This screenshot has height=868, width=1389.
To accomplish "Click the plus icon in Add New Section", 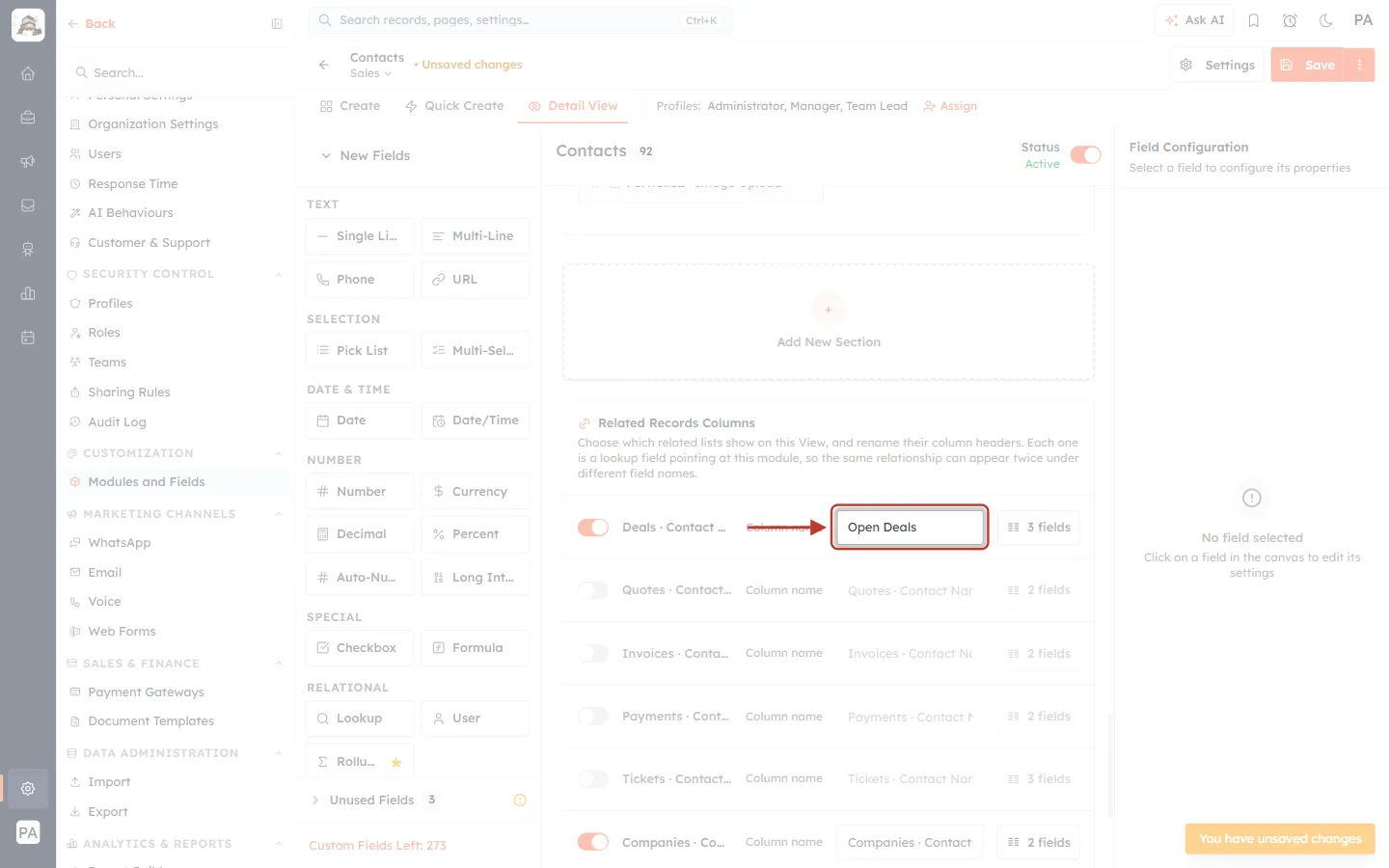I will point(829,310).
